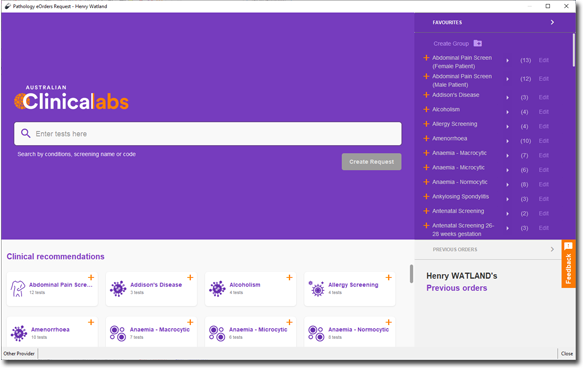Click the search magnifier icon
Screen dimensions: 583x368
pos(26,133)
